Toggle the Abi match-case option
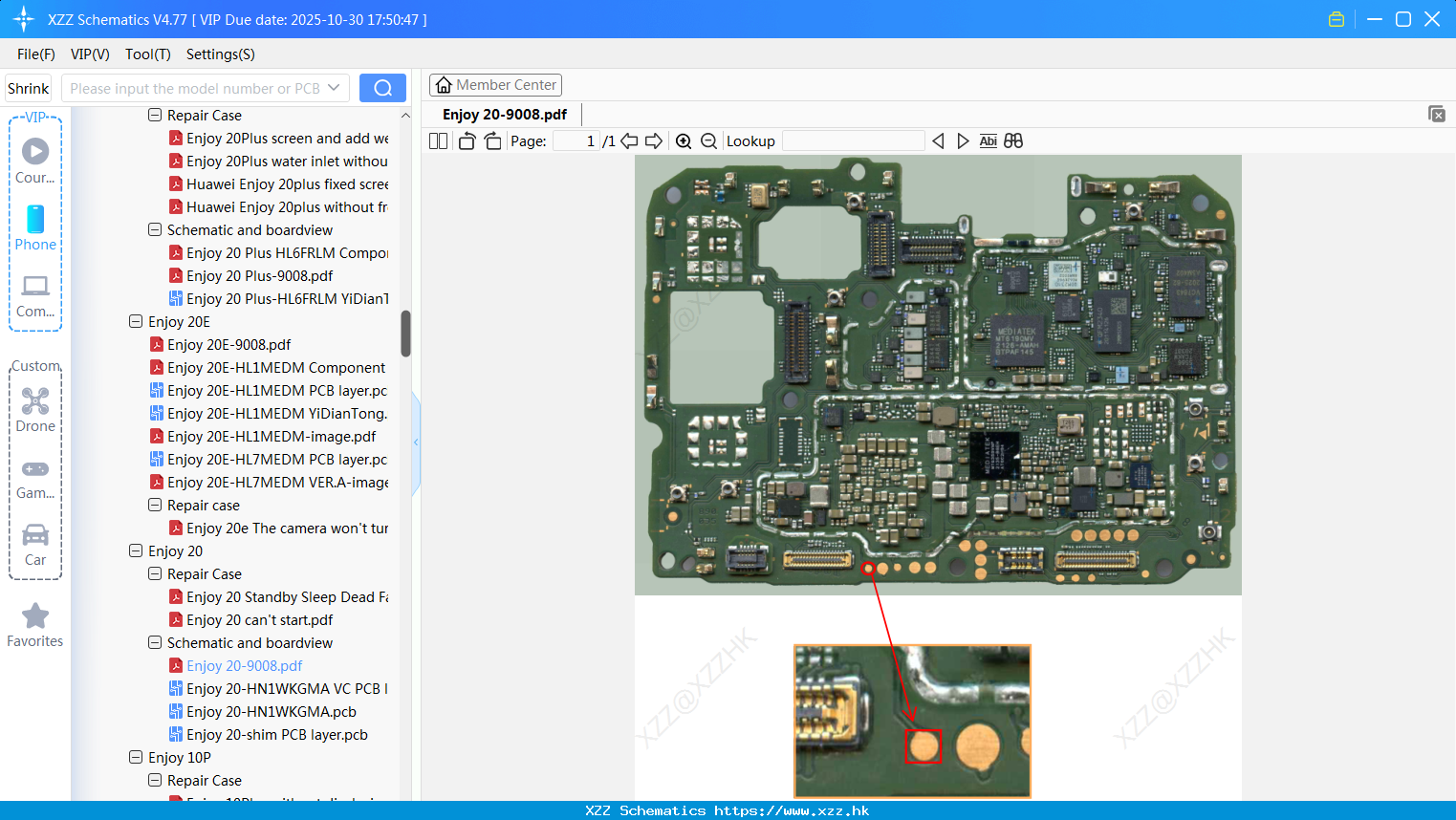1456x820 pixels. point(988,140)
